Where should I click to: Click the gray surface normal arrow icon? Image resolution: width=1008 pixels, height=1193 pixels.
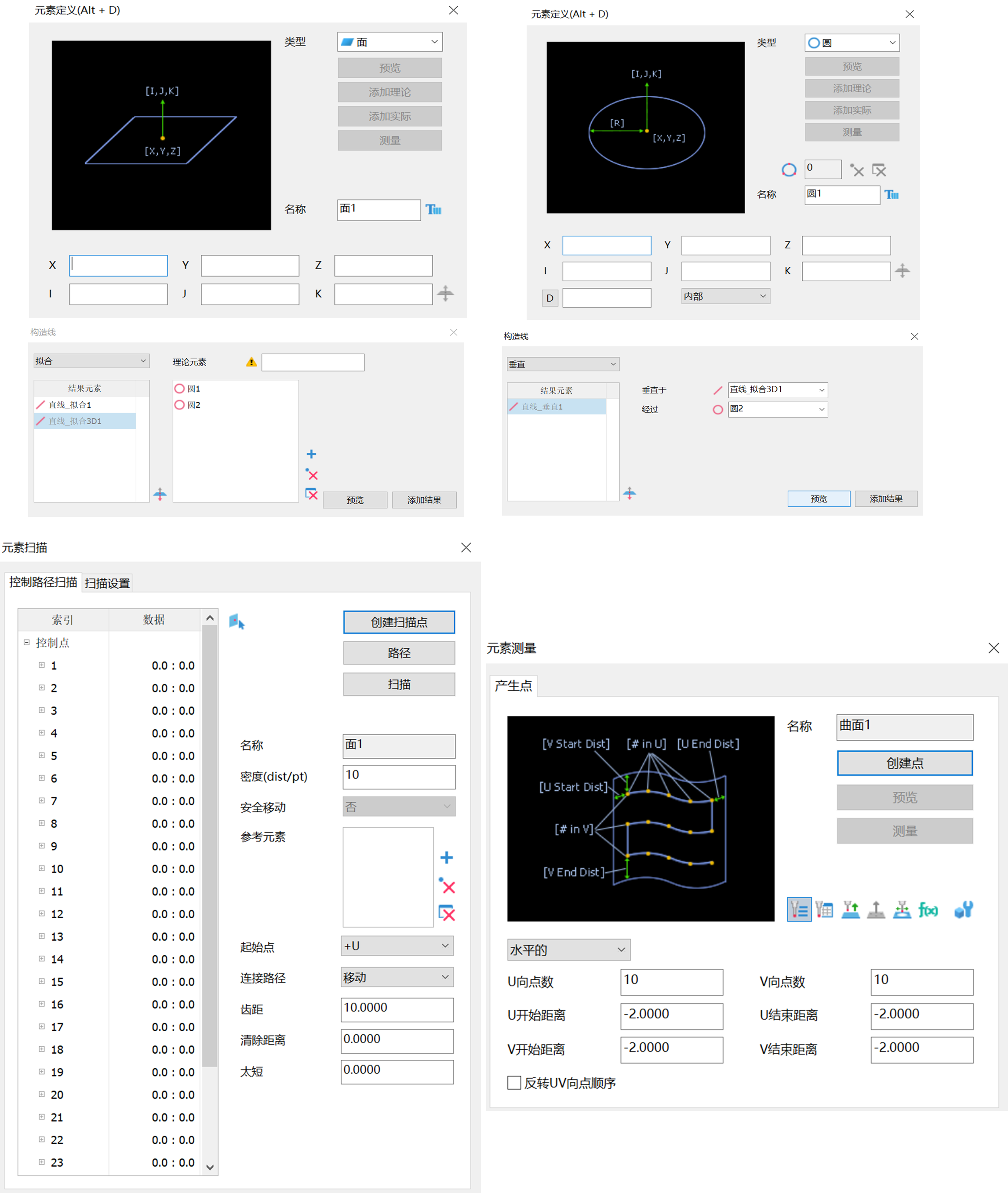(876, 909)
